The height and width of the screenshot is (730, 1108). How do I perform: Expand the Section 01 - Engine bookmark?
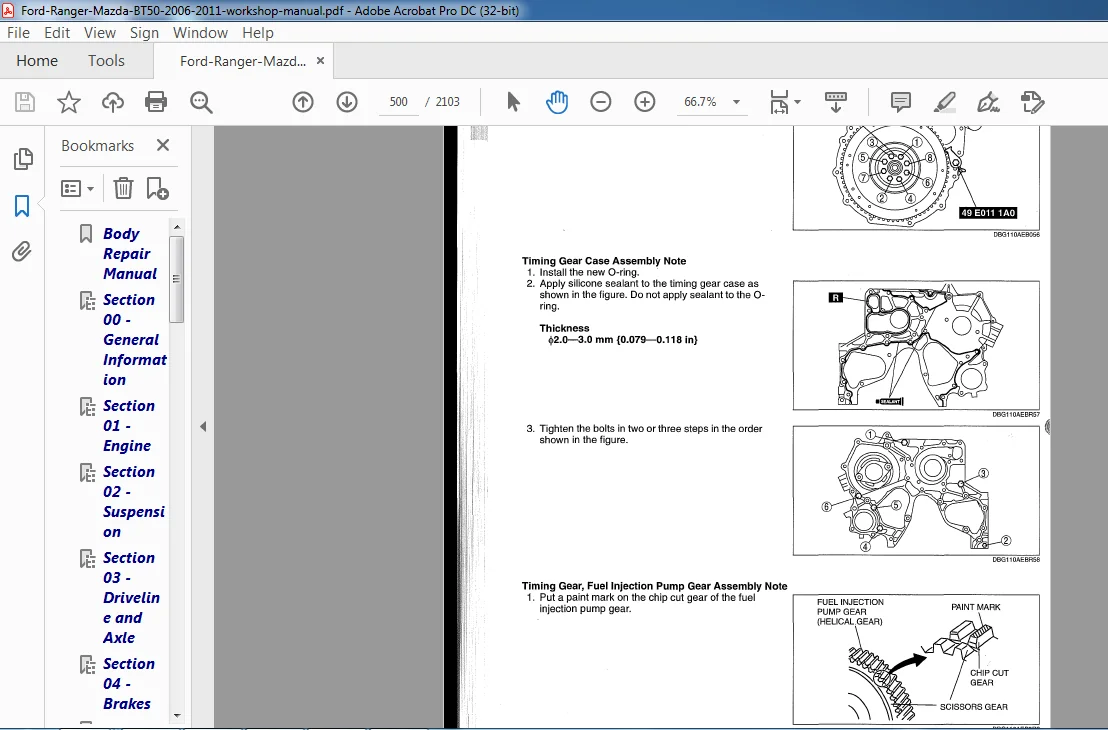click(x=87, y=407)
